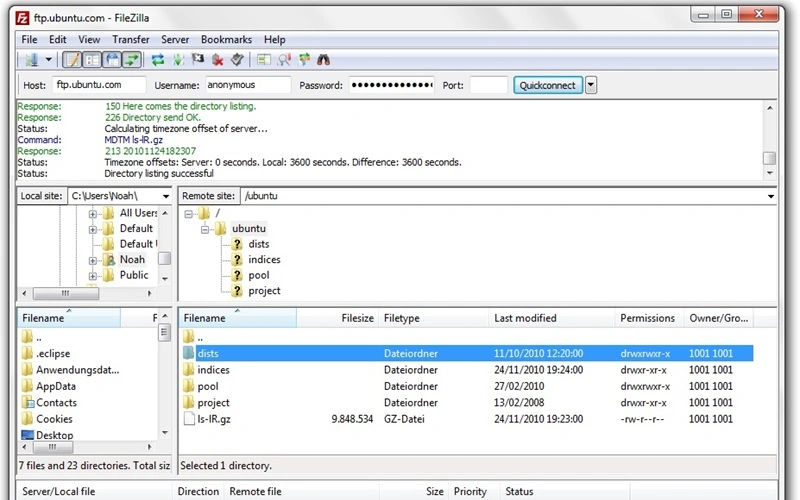The width and height of the screenshot is (800, 500).
Task: Select the ls-lR.gz file icon
Action: click(x=189, y=419)
